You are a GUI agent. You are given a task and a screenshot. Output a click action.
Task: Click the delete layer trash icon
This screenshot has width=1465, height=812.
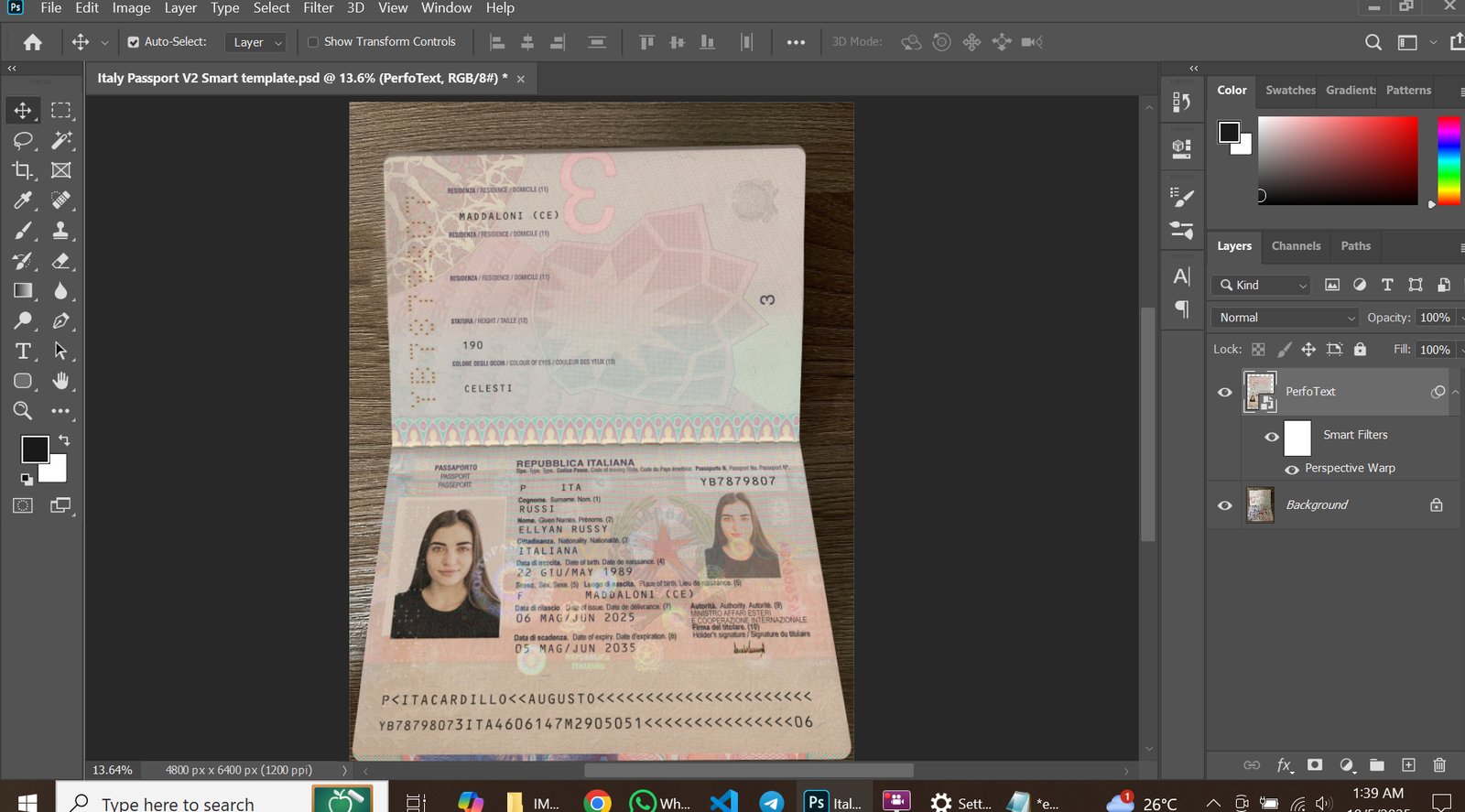coord(1438,765)
